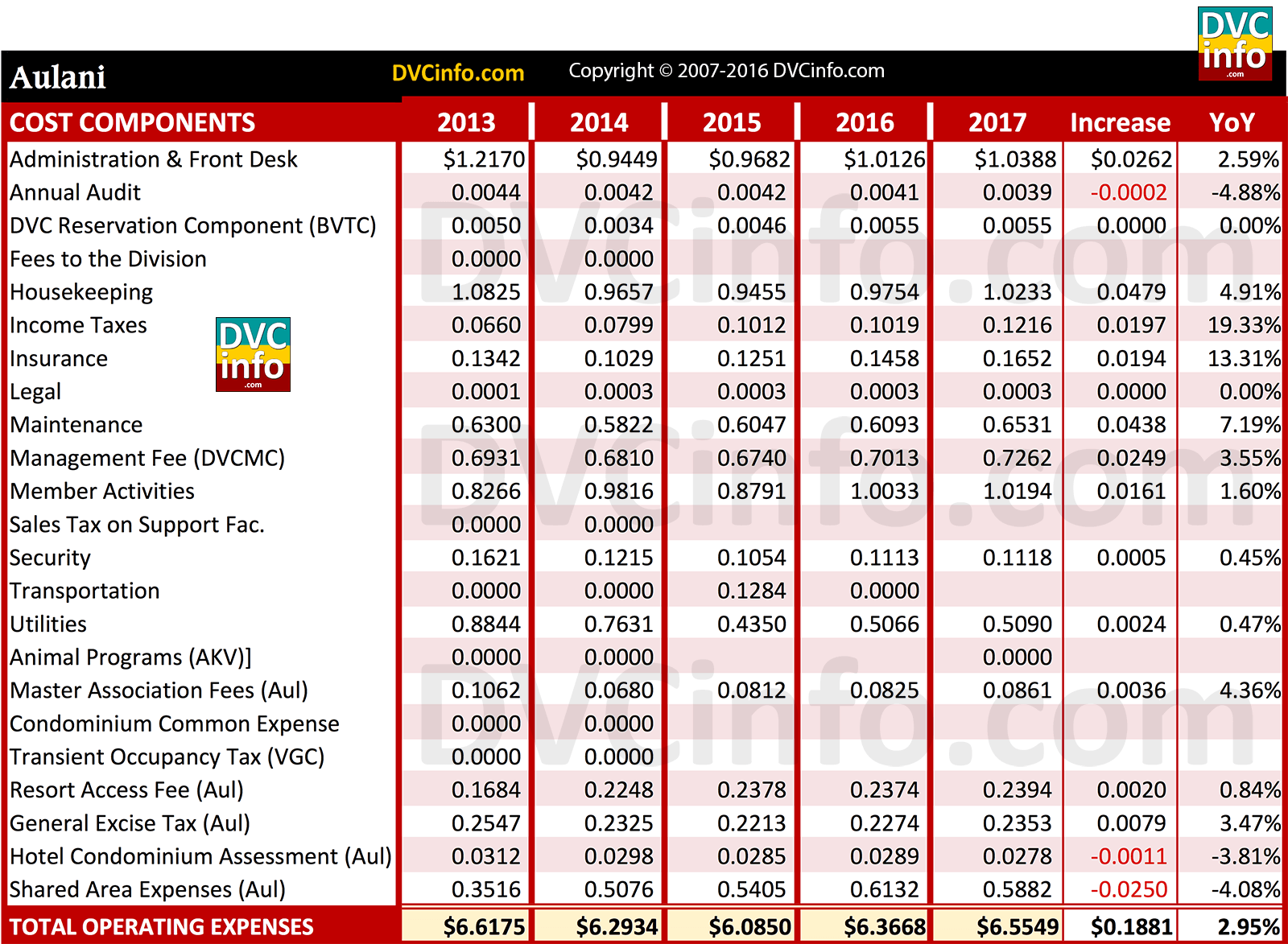This screenshot has height=944, width=1288.
Task: Click DVC Reservation Component (BVTC) label
Action: point(193,225)
